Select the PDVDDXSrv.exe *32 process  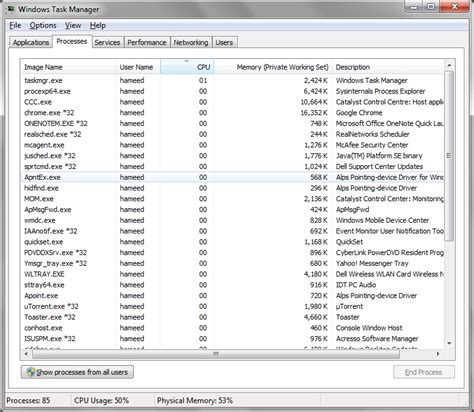[232, 252]
